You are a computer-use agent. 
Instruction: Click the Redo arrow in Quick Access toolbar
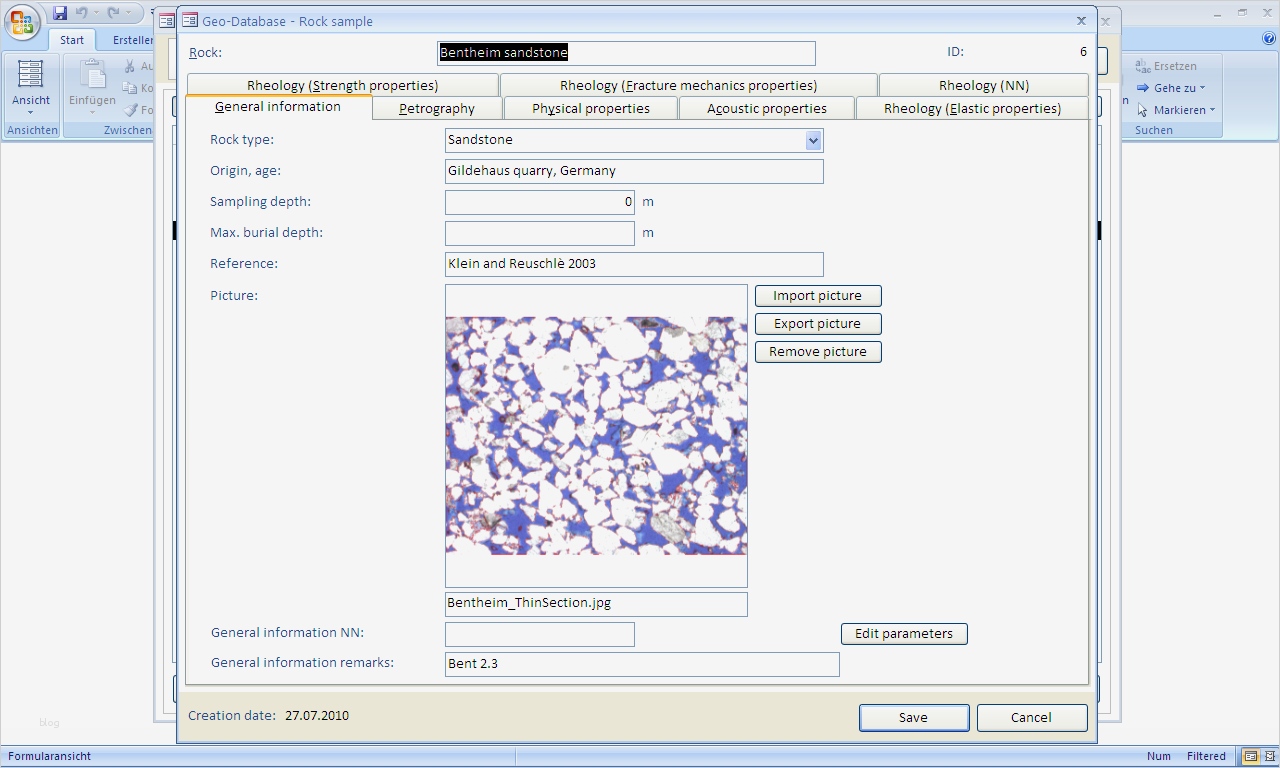pyautogui.click(x=113, y=13)
